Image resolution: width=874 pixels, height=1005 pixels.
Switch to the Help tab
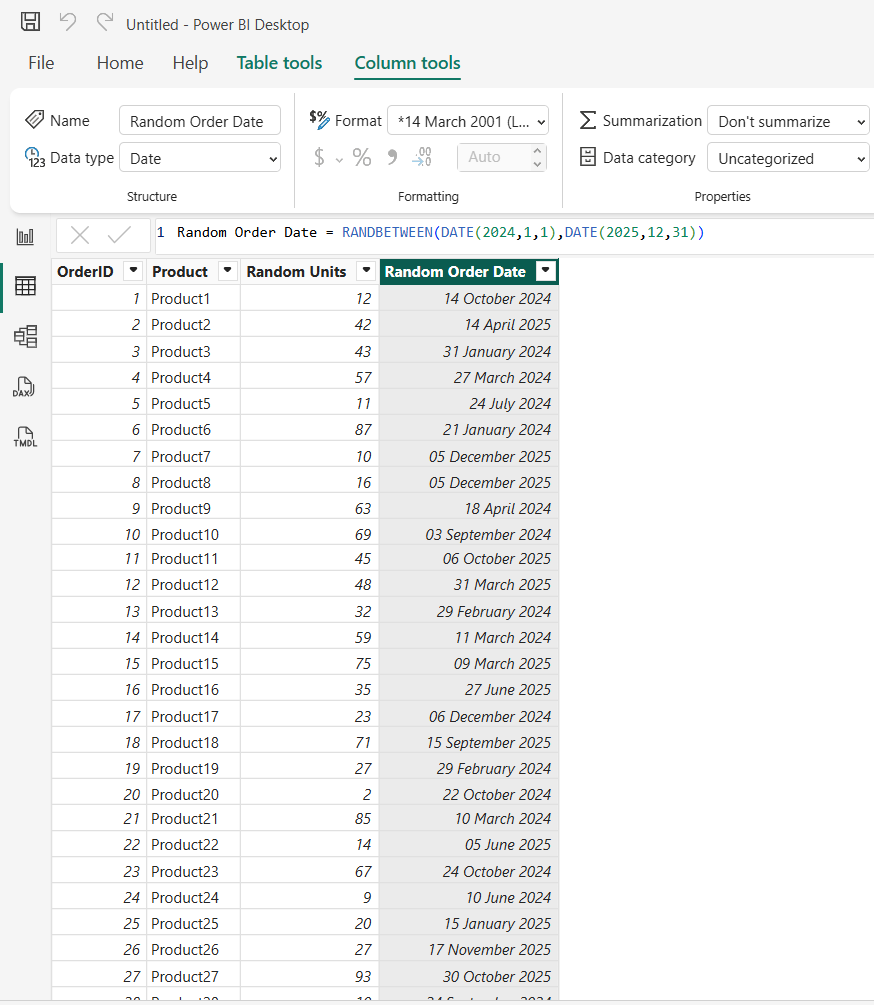190,63
